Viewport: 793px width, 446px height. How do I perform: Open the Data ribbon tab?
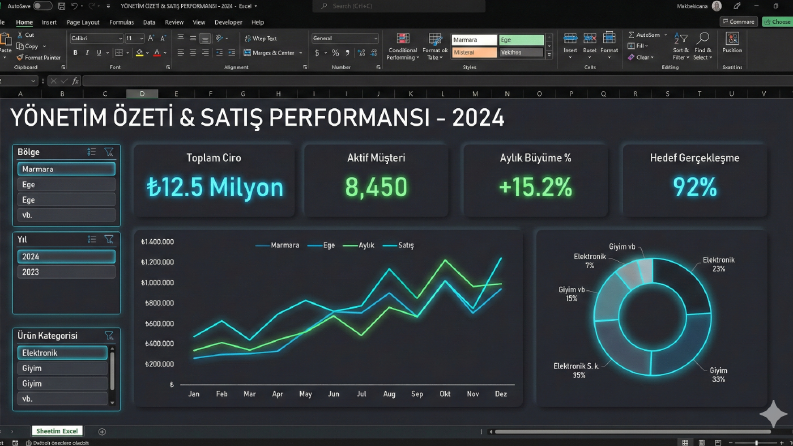pos(149,22)
